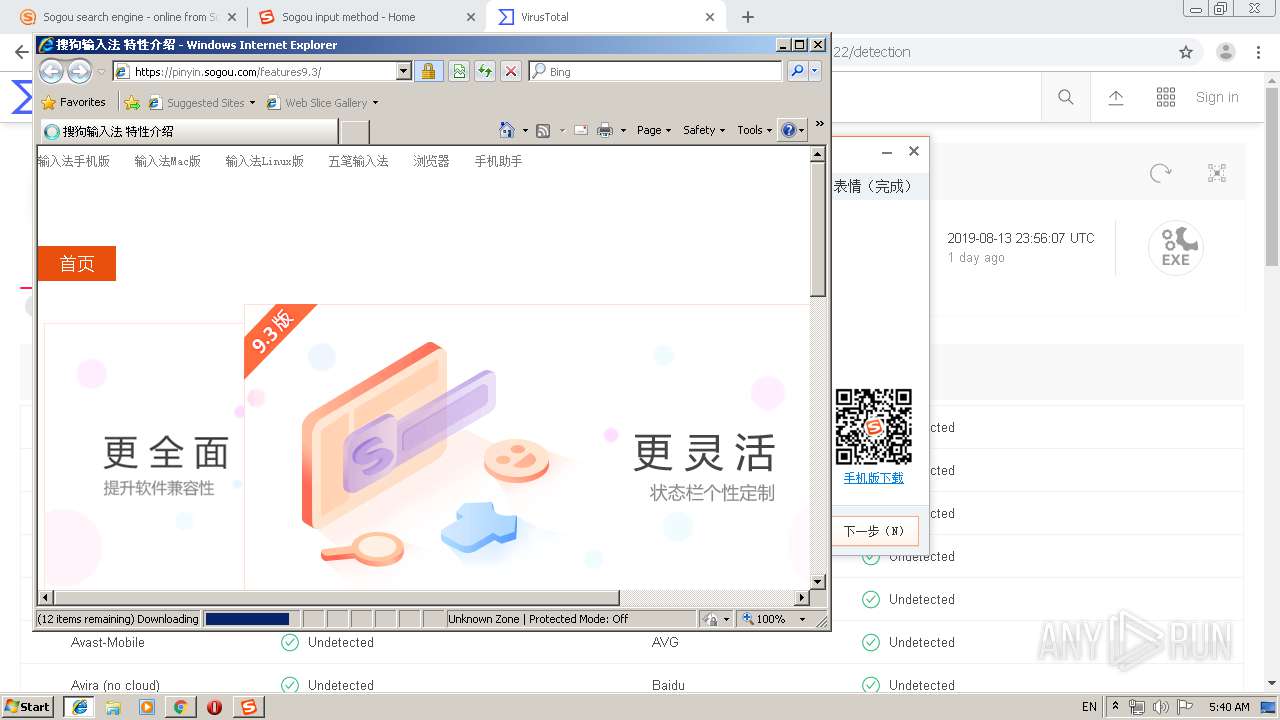Open 五笔输入法 link
Screen dimensions: 1280x720
pos(358,161)
